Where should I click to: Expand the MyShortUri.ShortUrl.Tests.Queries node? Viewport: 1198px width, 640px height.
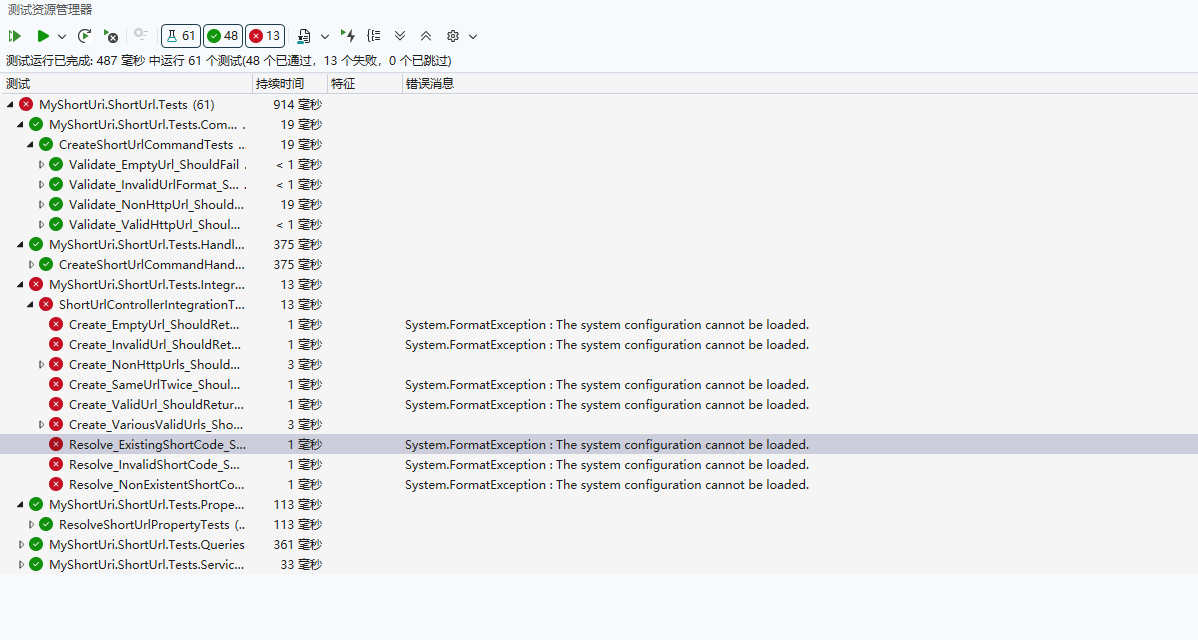pyautogui.click(x=22, y=545)
